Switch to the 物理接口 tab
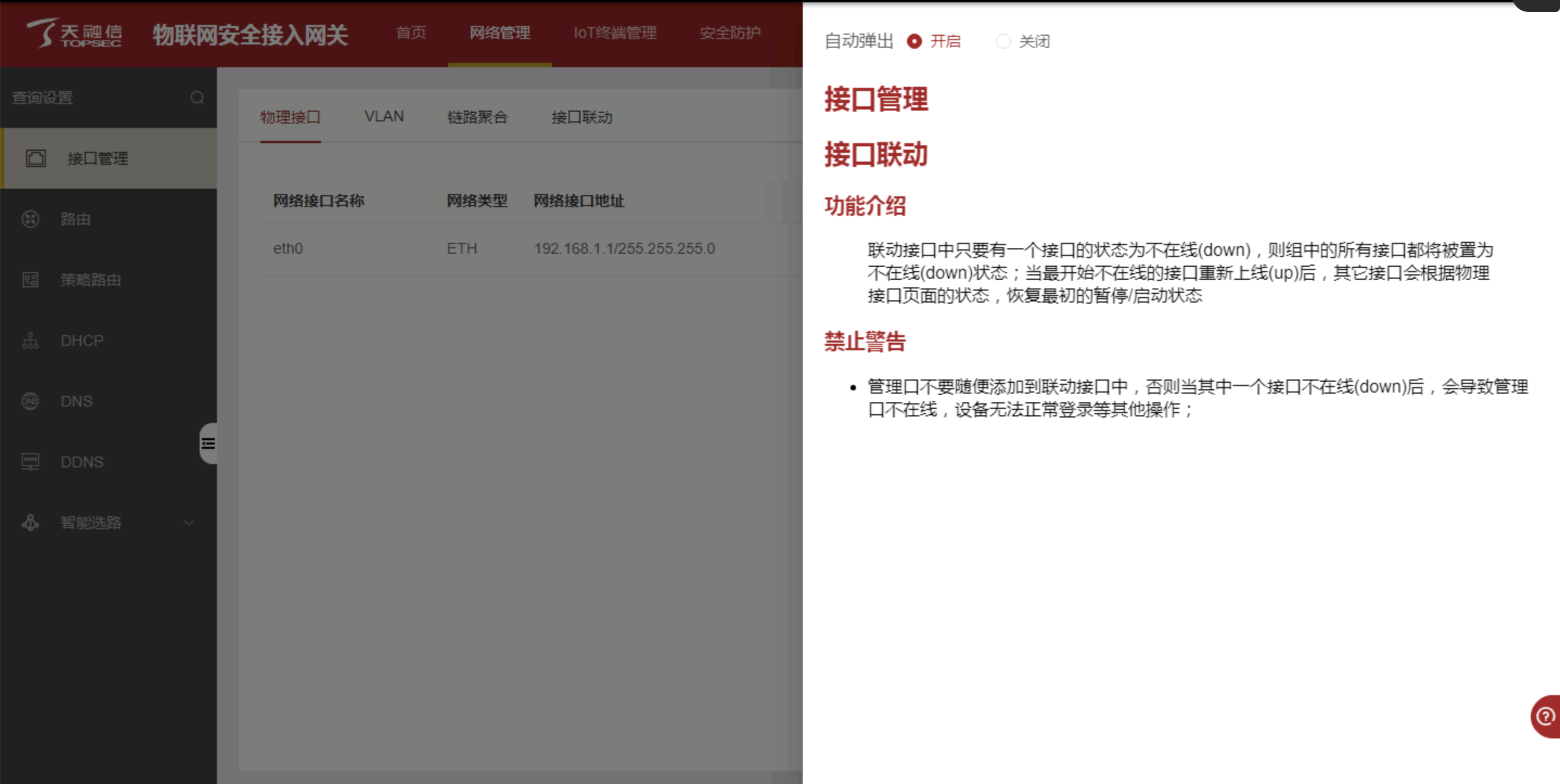 [x=290, y=117]
